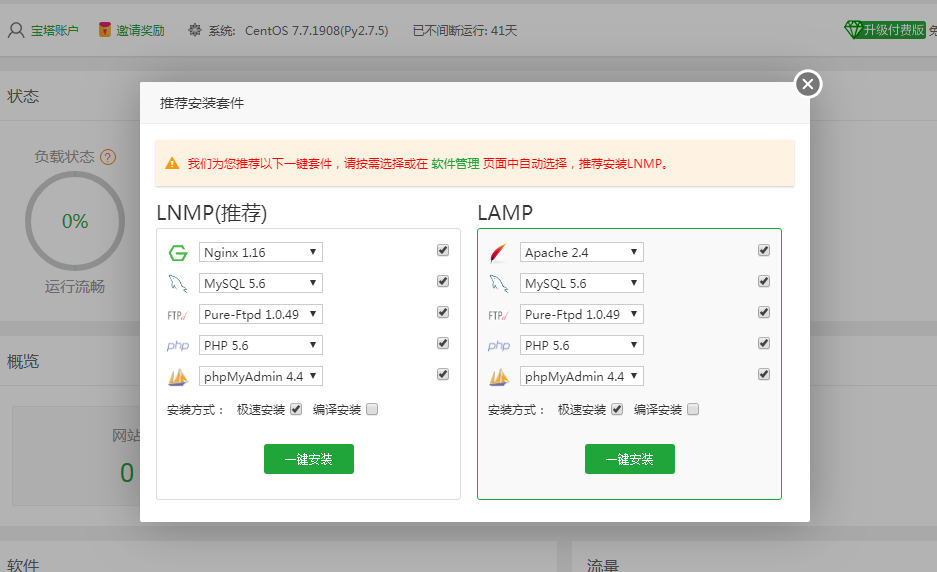
Task: Click the LAMP 一键安装 button
Action: (x=630, y=459)
